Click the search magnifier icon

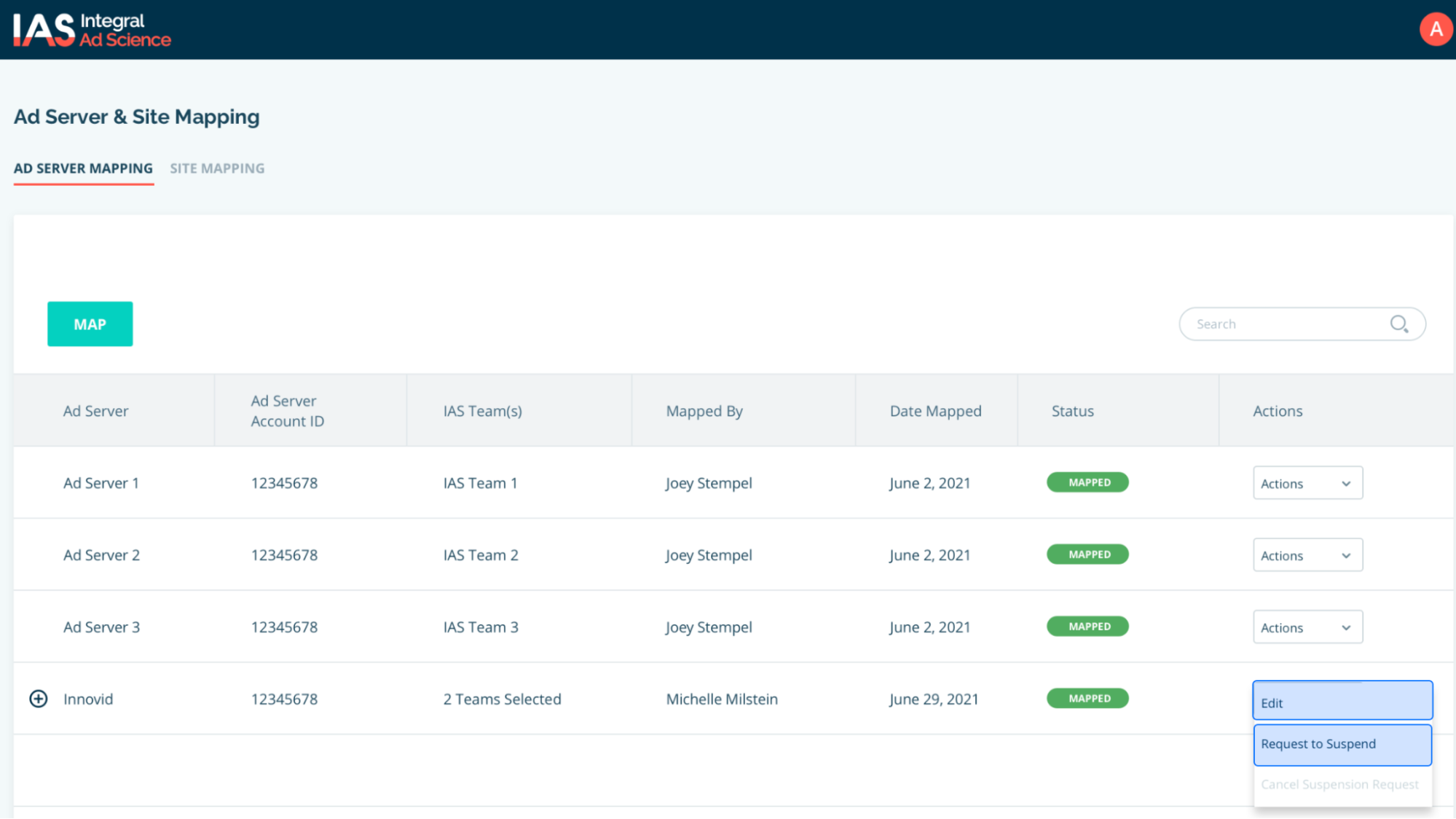pyautogui.click(x=1398, y=324)
